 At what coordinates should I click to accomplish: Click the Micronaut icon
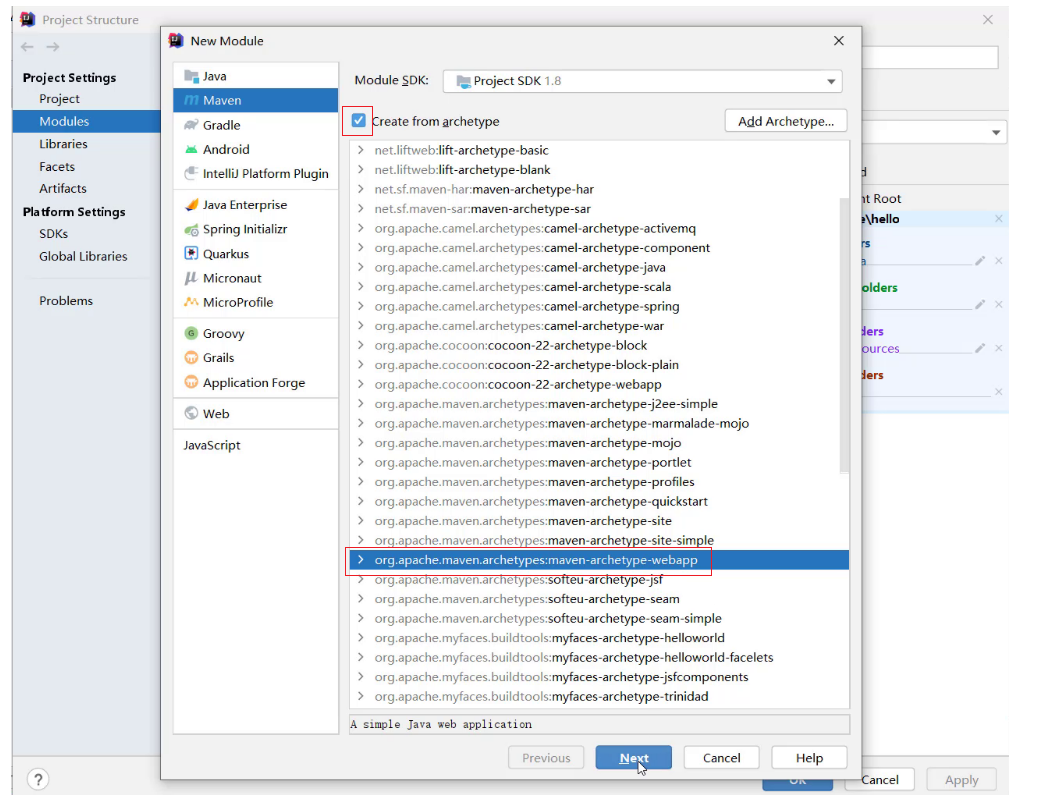[x=191, y=278]
